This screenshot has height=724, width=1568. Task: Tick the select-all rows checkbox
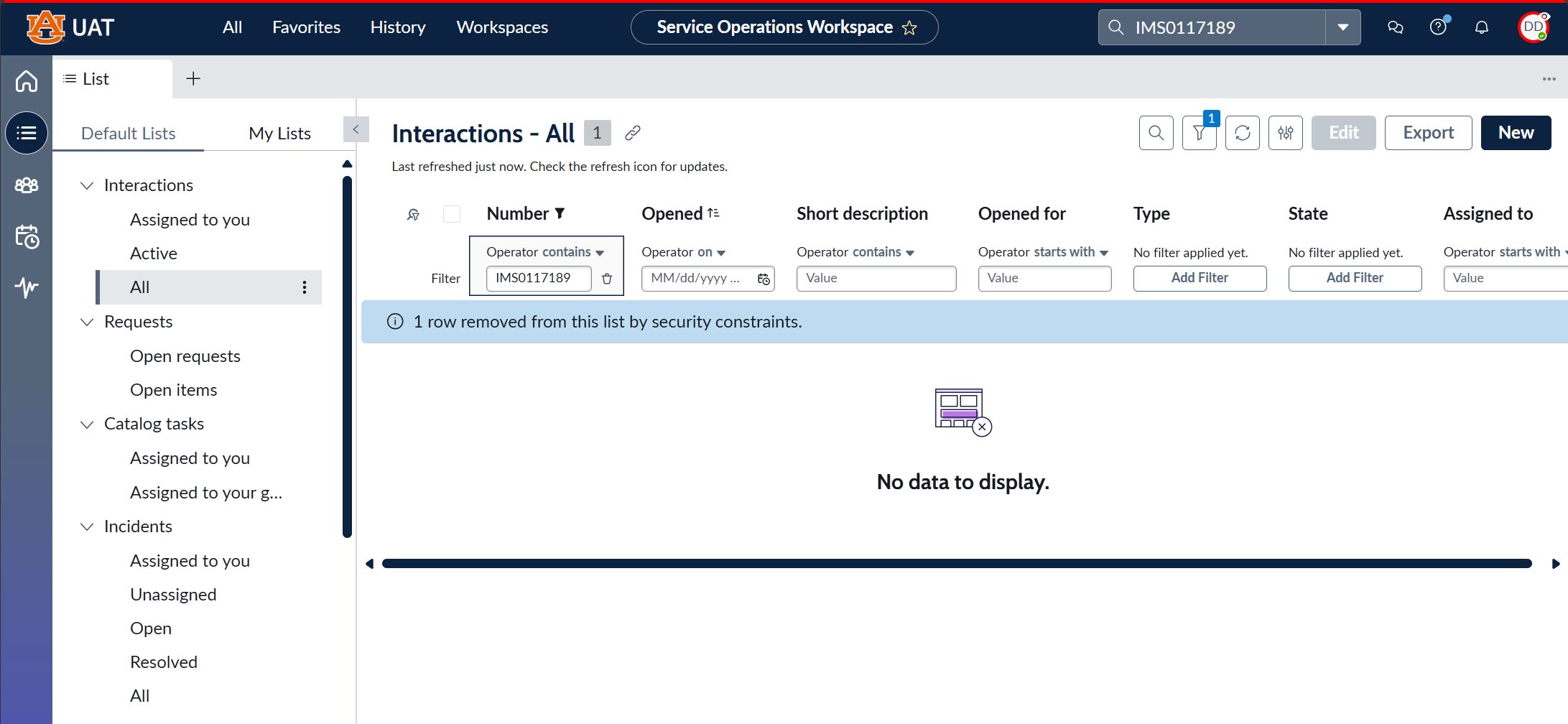tap(452, 214)
